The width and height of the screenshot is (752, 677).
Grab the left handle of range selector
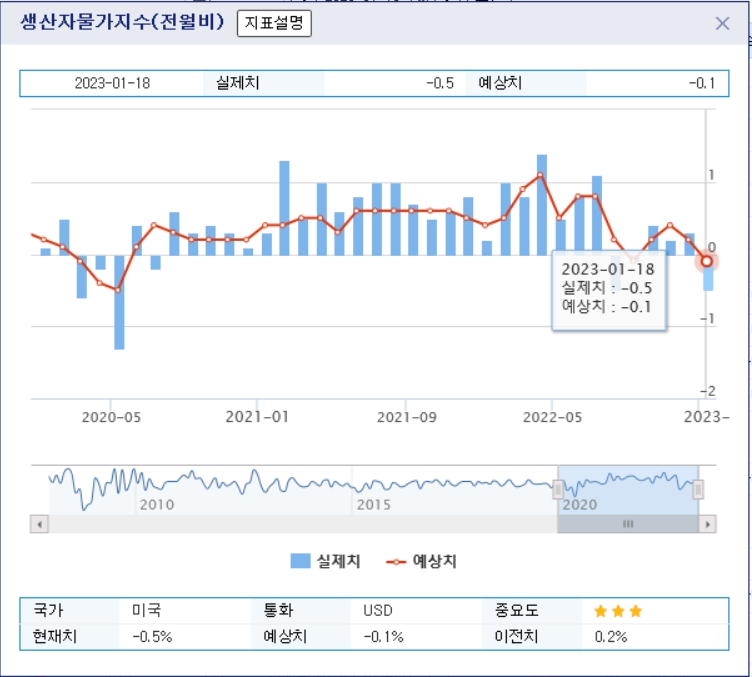pyautogui.click(x=557, y=490)
